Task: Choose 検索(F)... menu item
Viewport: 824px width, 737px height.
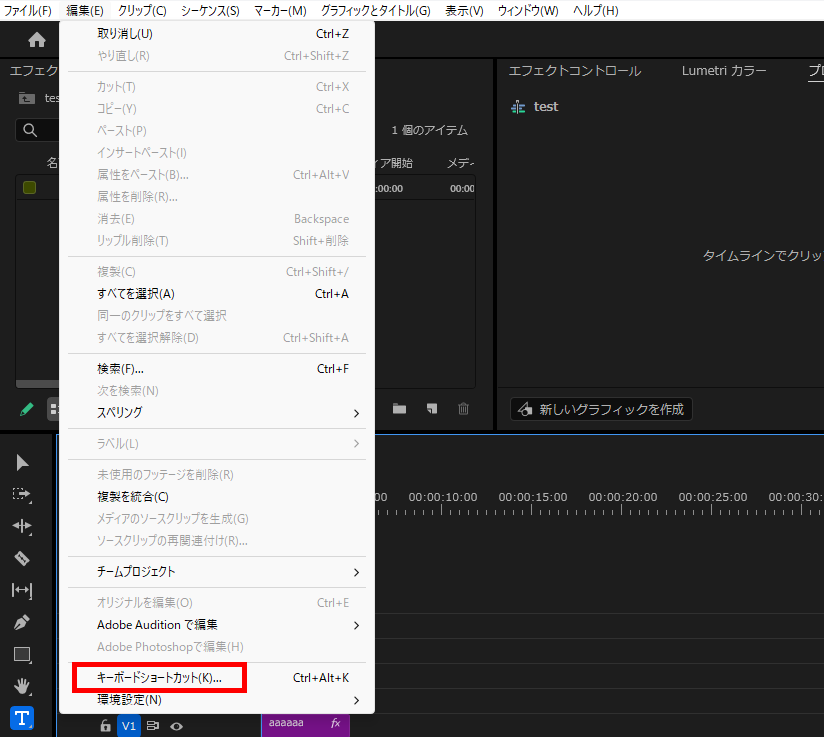Action: 217,369
